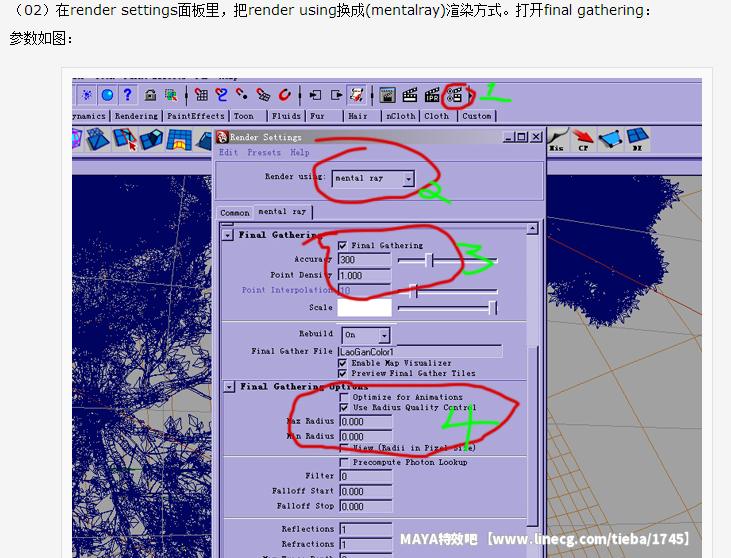Open Render Settings clapboard icon in status line
731x558 pixels.
coord(455,95)
